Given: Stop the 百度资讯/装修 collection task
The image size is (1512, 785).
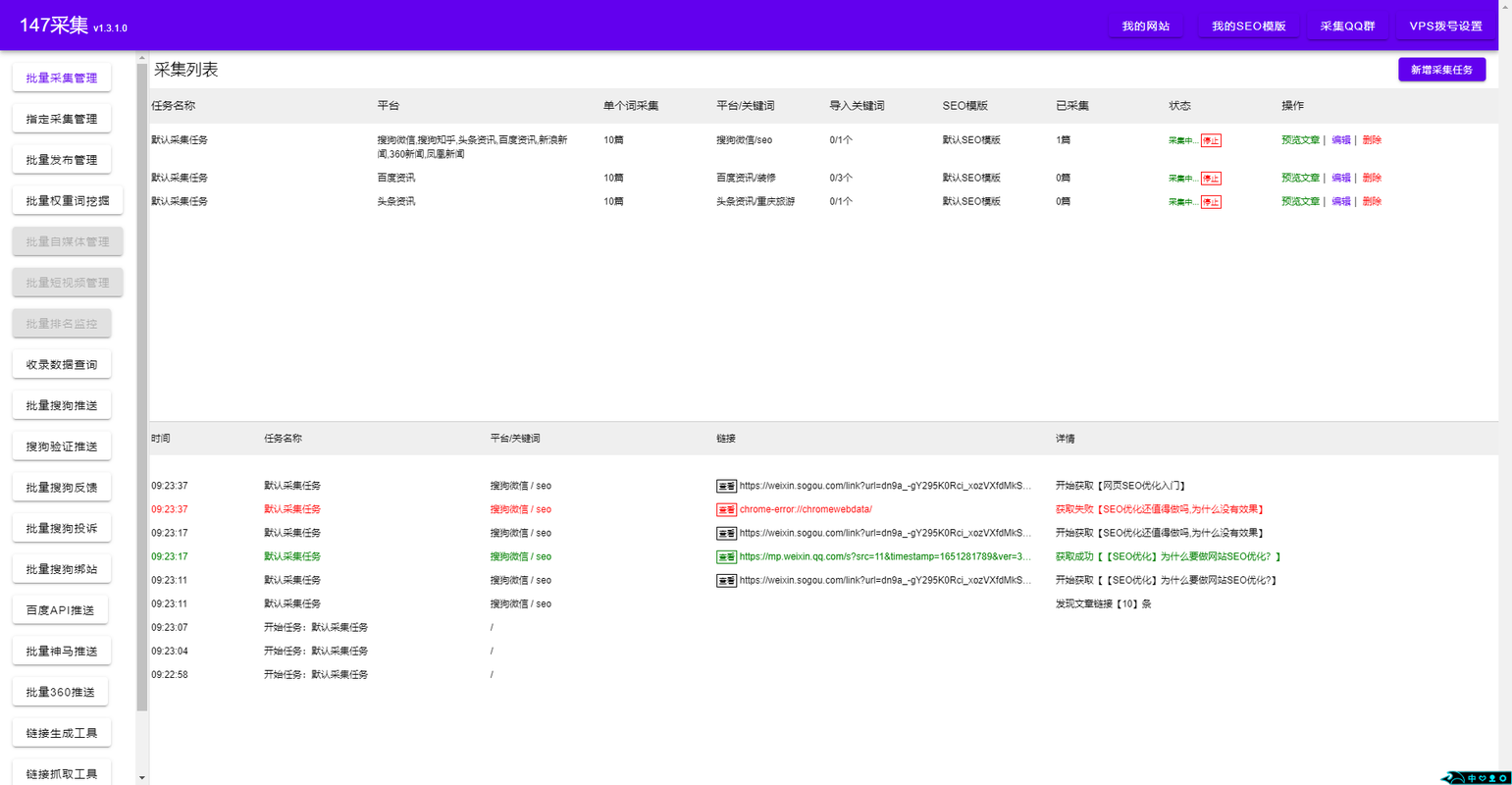Looking at the screenshot, I should point(1211,178).
